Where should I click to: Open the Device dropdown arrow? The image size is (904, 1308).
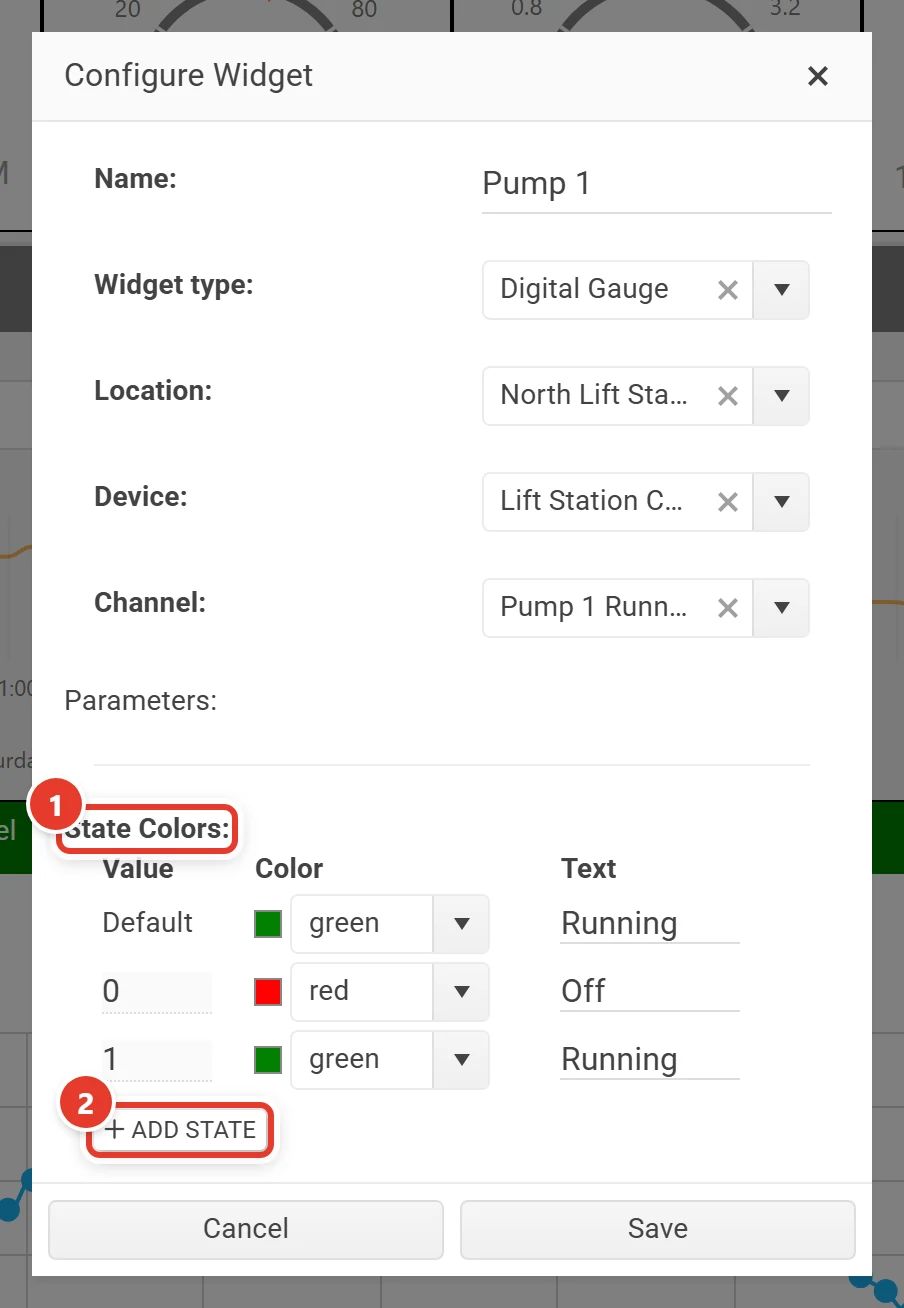click(781, 502)
